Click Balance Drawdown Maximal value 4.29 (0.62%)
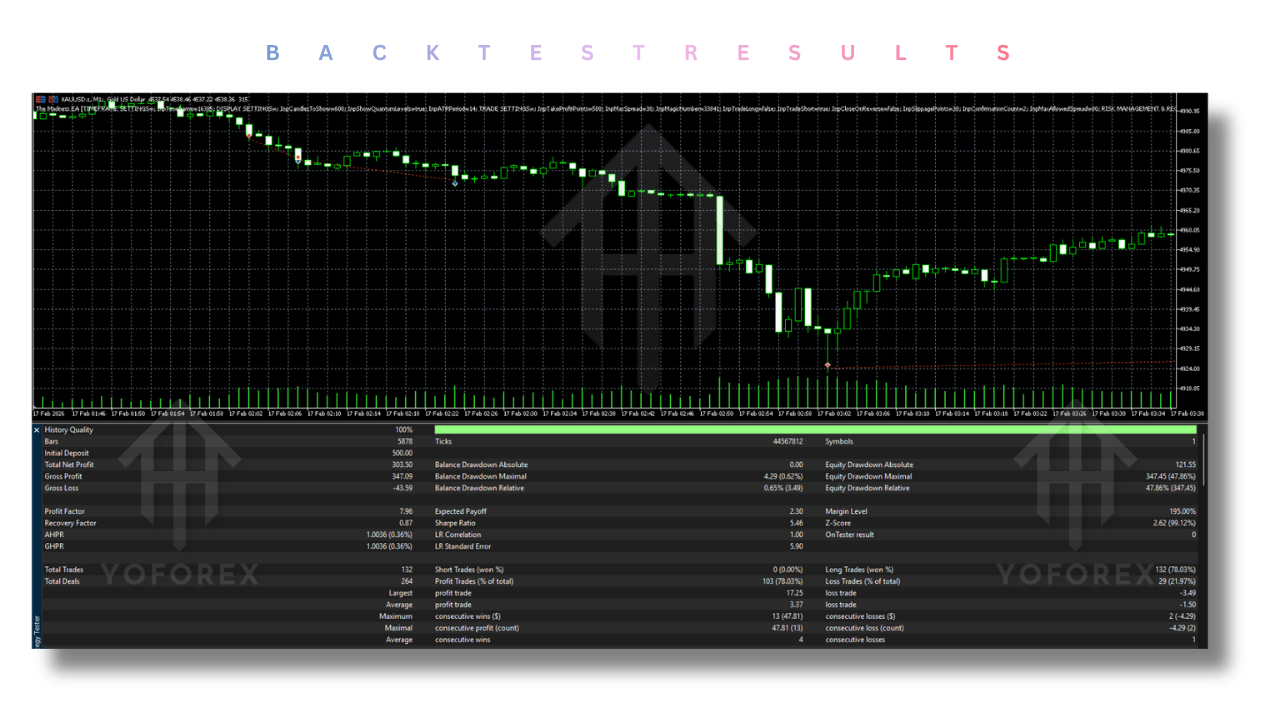This screenshot has width=1280, height=720. point(783,476)
